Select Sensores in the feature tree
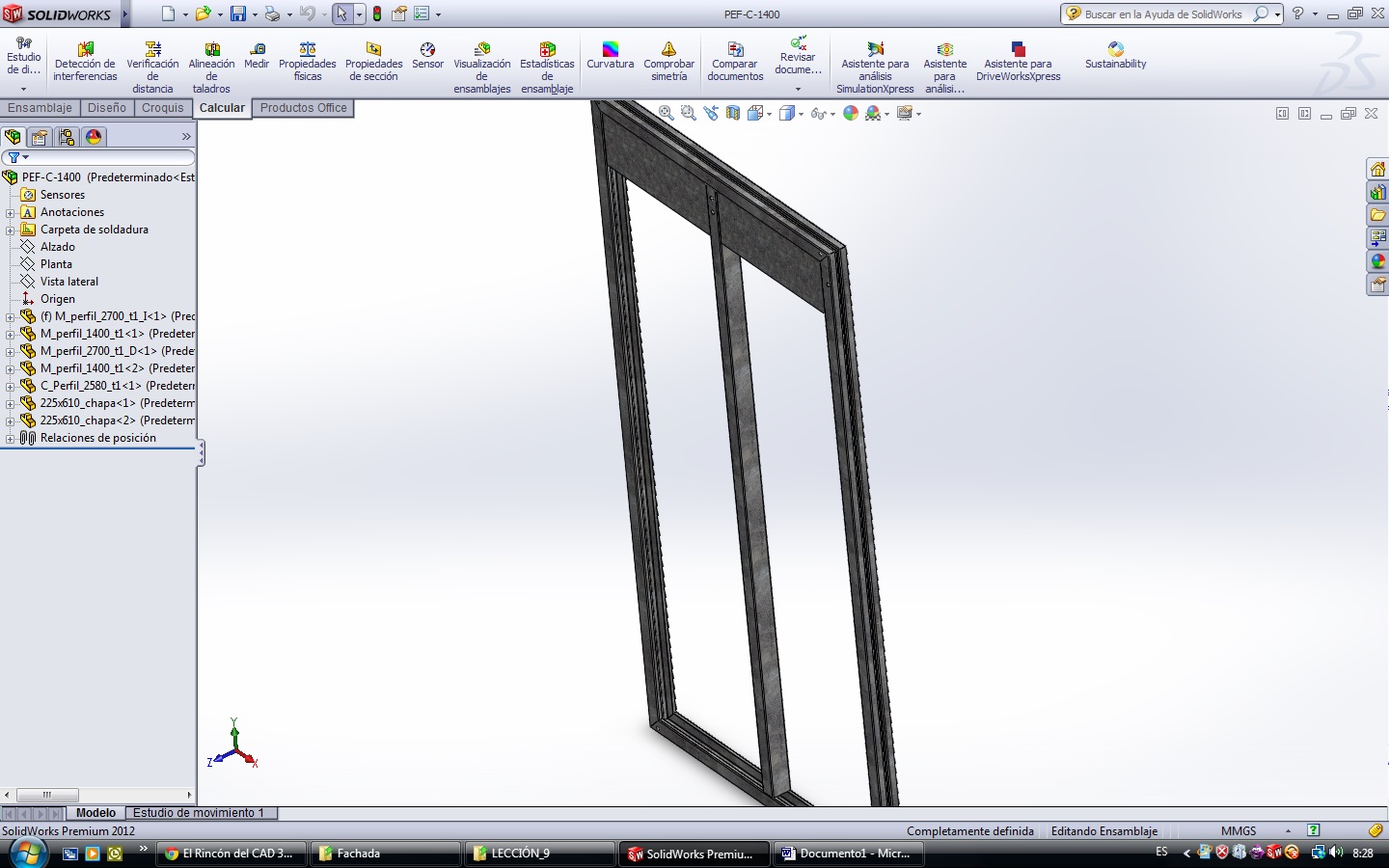Image resolution: width=1389 pixels, height=868 pixels. tap(63, 195)
